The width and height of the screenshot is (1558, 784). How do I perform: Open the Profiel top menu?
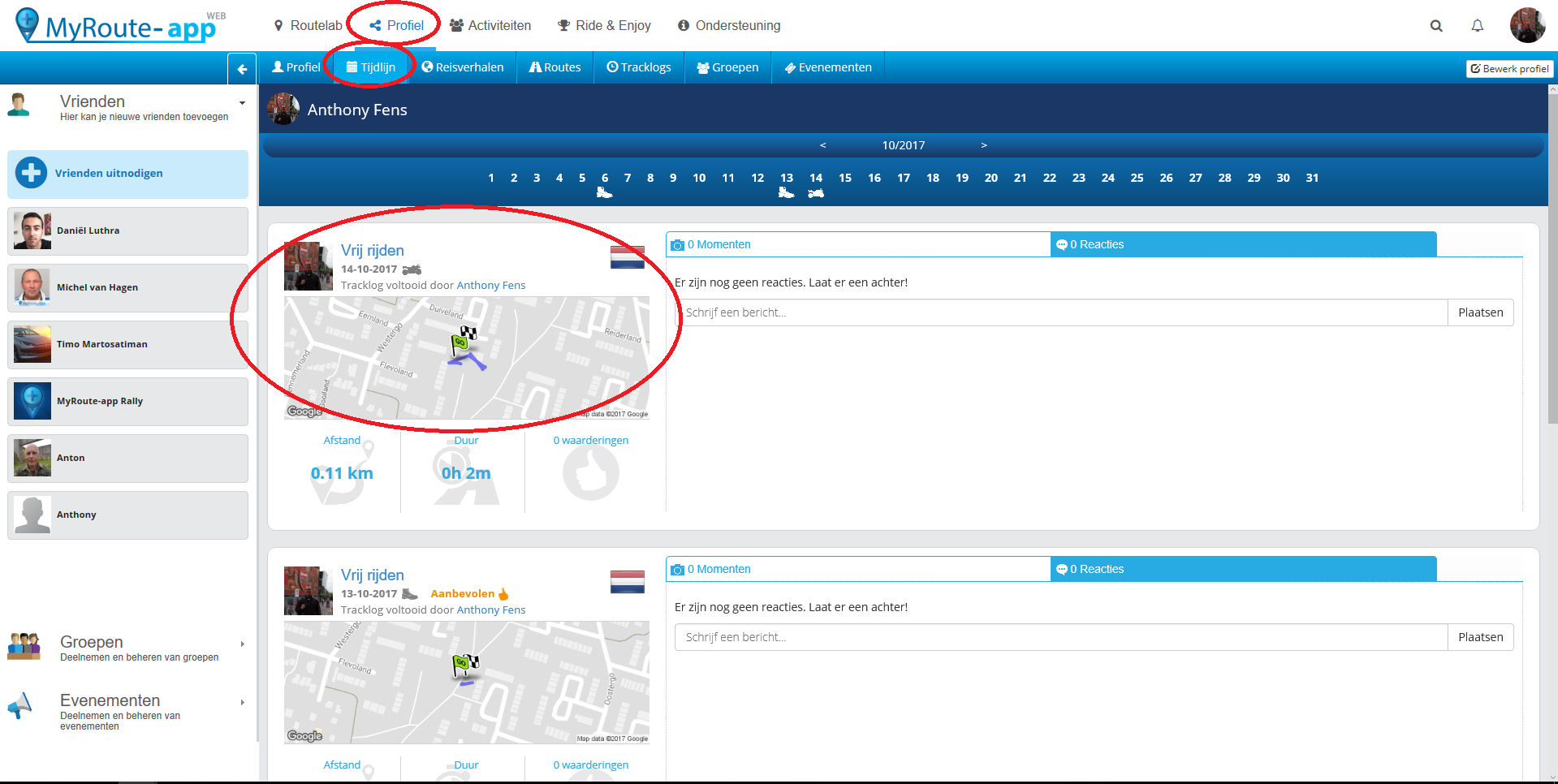pyautogui.click(x=396, y=26)
